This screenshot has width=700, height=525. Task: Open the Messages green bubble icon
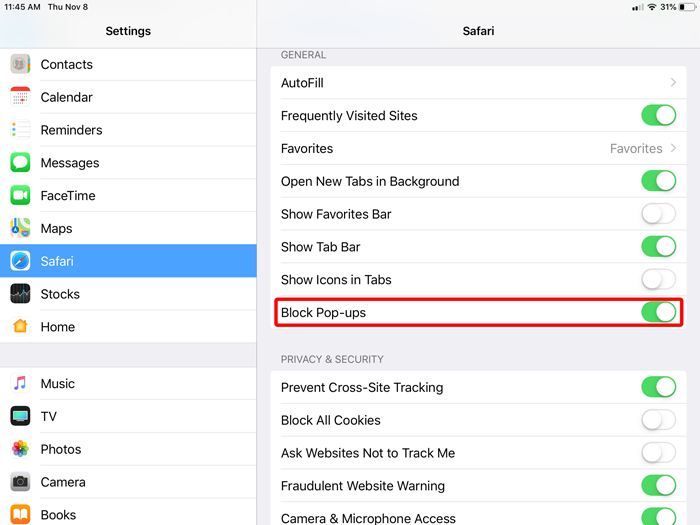(x=20, y=162)
